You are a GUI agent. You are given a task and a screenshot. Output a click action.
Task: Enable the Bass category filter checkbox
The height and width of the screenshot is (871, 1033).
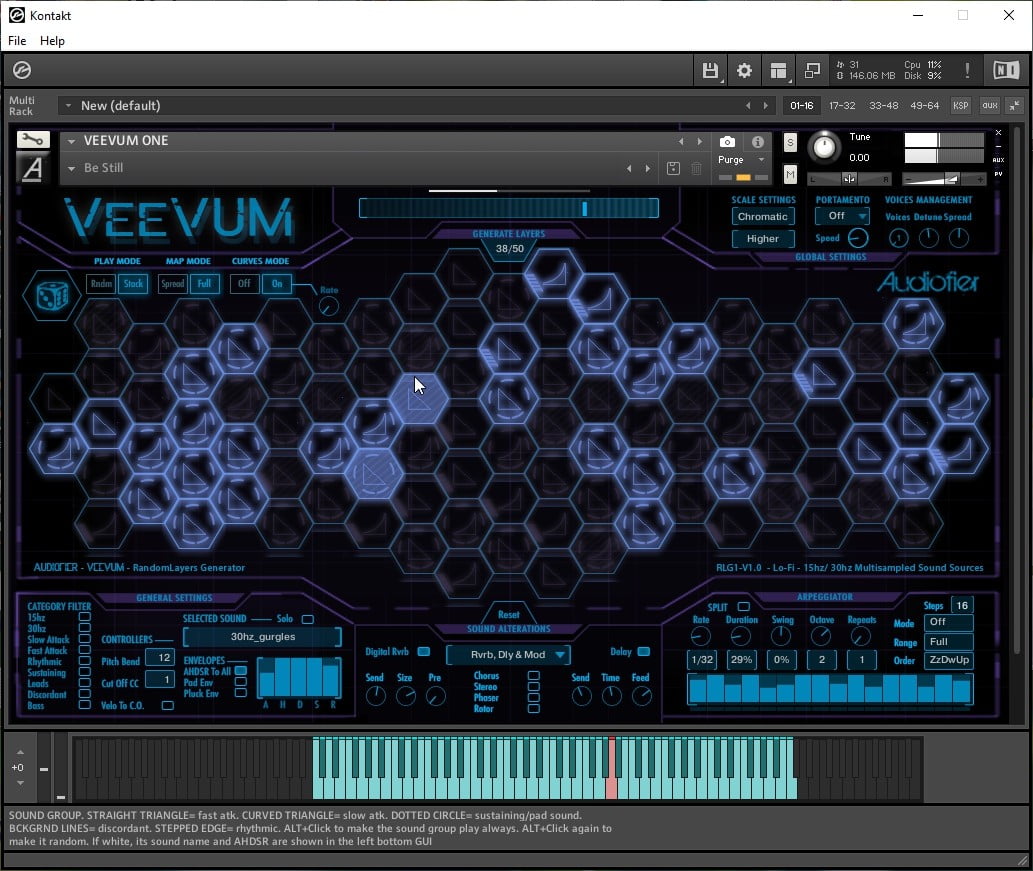click(84, 705)
